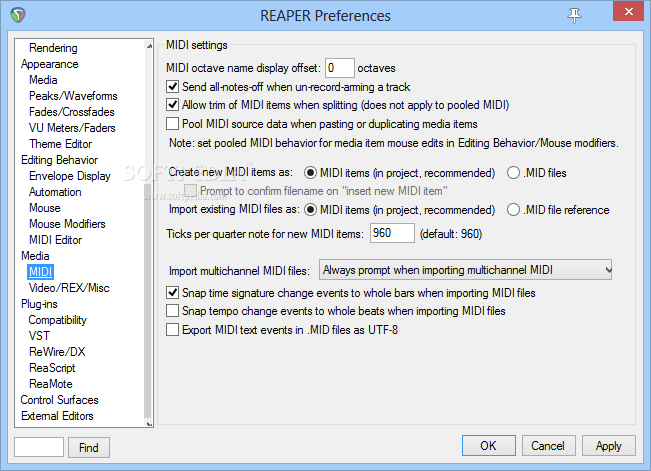651x471 pixels.
Task: Click the REAPER logo icon in title bar
Action: (x=18, y=15)
